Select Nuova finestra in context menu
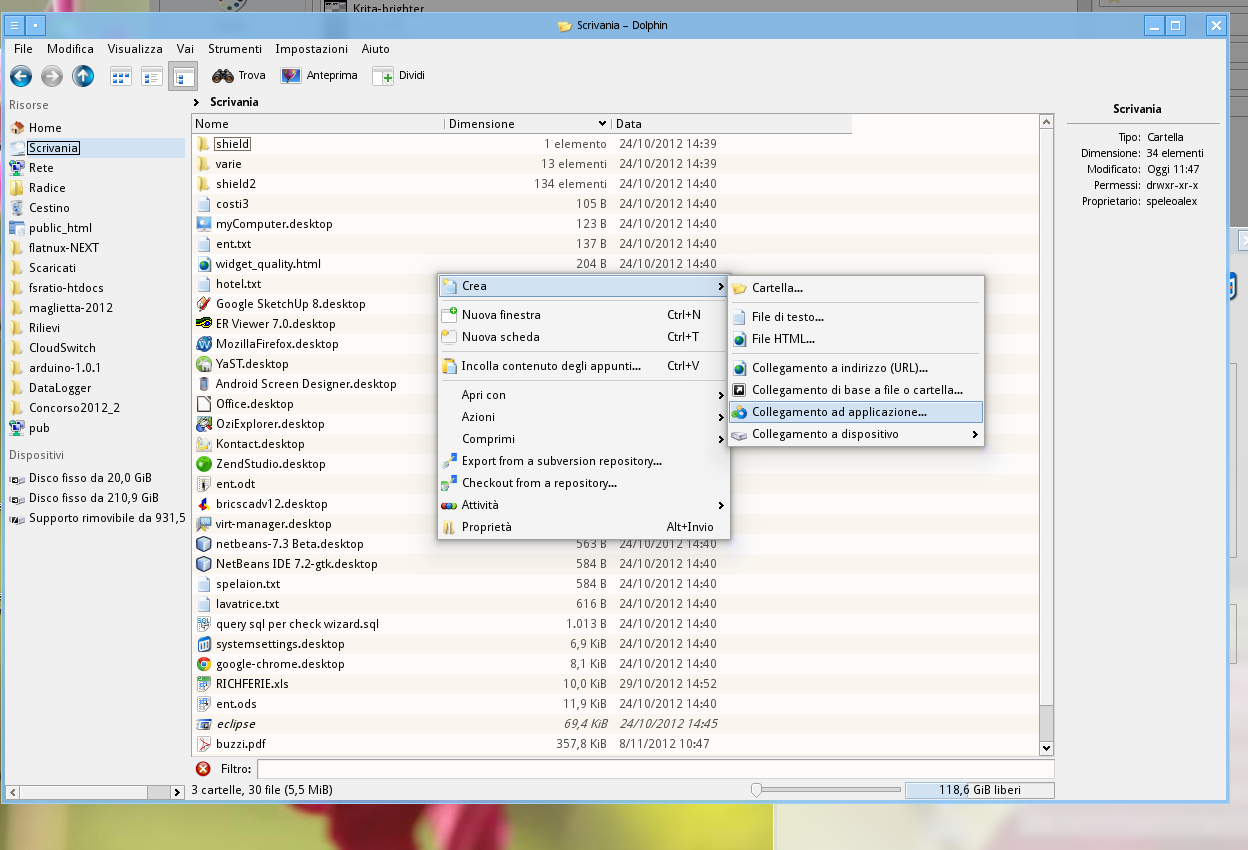 [584, 315]
